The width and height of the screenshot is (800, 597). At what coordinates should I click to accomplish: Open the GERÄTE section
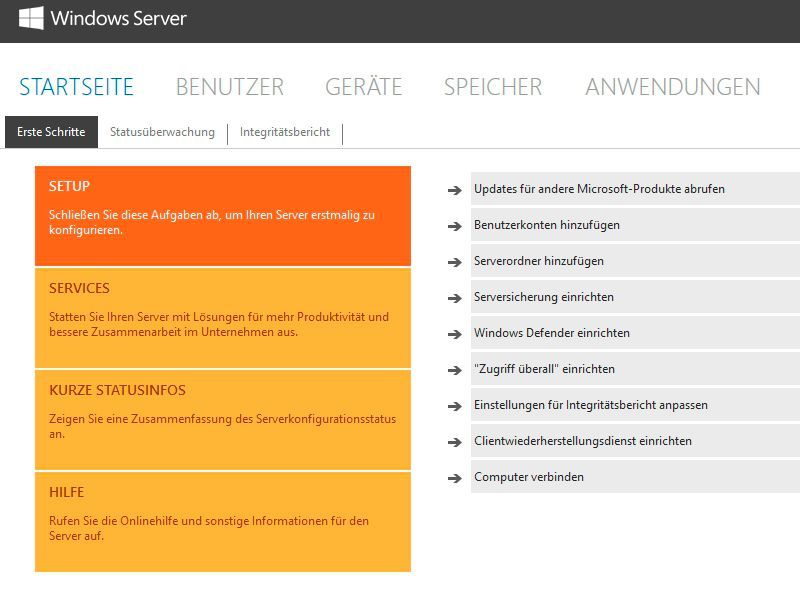(x=362, y=87)
